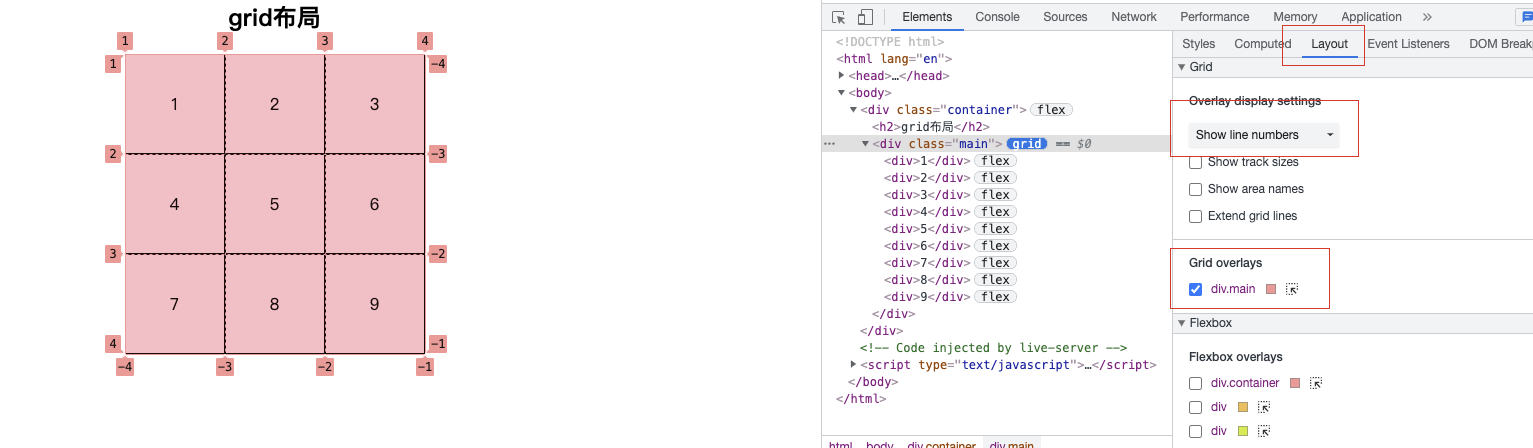1533x448 pixels.
Task: Collapse the Grid section header
Action: point(1352,67)
